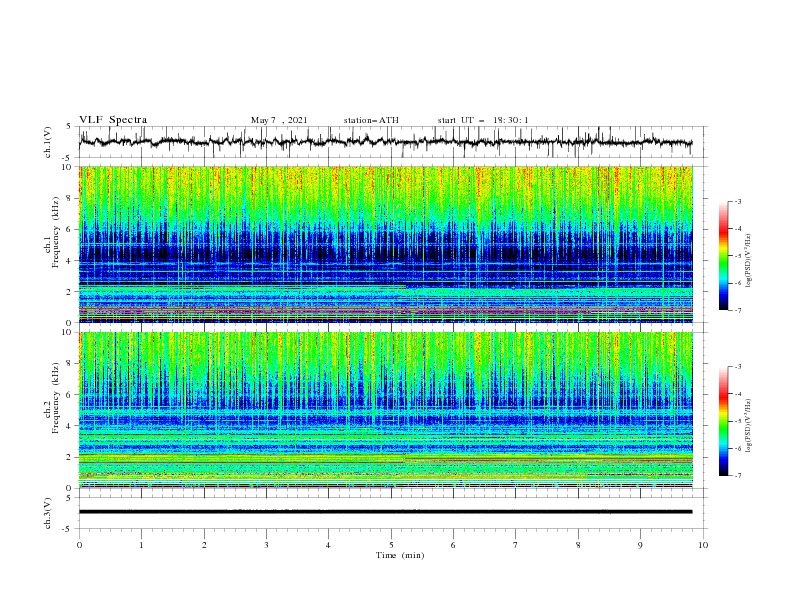792x612 pixels.
Task: Click the "-3" tick on ch.1 colorbar
Action: 737,201
